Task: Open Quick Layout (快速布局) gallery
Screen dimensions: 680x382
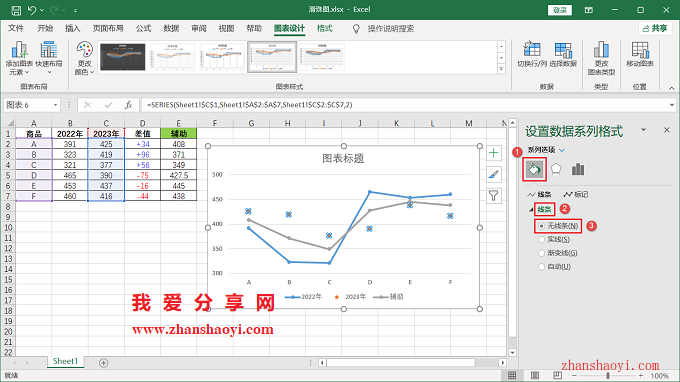Action: [x=49, y=58]
